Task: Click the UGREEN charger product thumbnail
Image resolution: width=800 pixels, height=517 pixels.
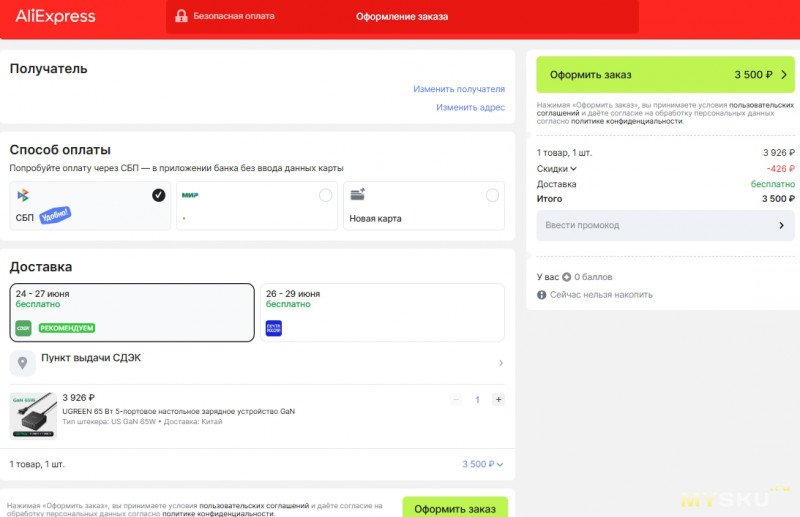Action: [33, 415]
